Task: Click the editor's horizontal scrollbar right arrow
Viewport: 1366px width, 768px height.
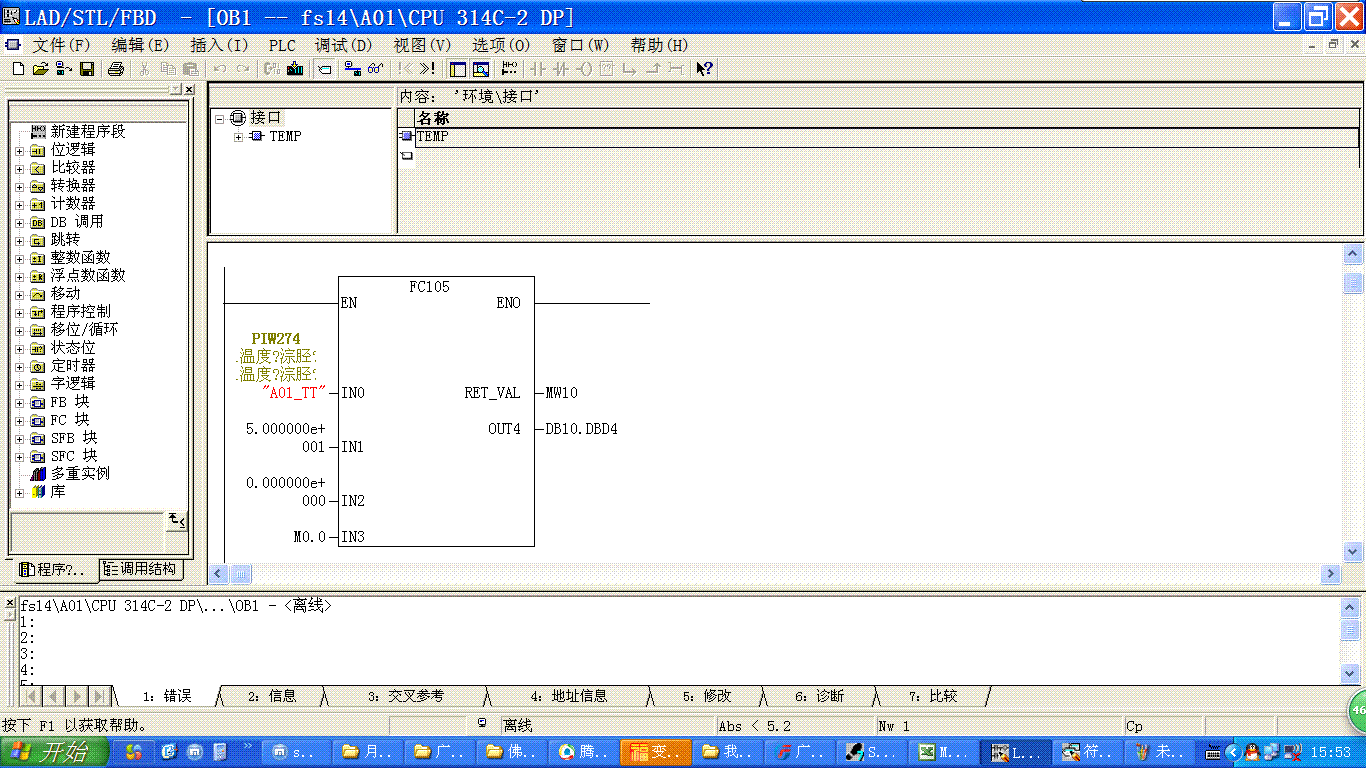Action: pos(1330,574)
